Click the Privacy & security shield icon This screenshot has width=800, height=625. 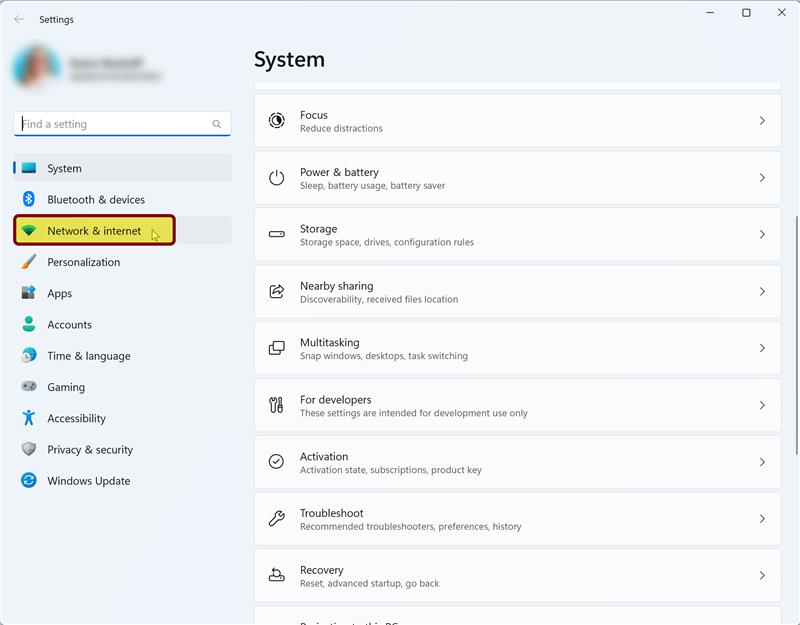(x=29, y=449)
